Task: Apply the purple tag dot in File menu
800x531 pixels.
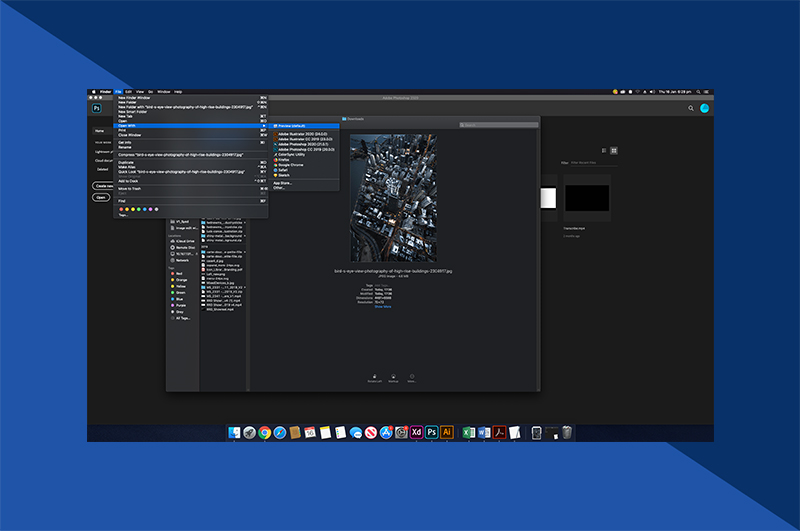Action: pos(151,209)
